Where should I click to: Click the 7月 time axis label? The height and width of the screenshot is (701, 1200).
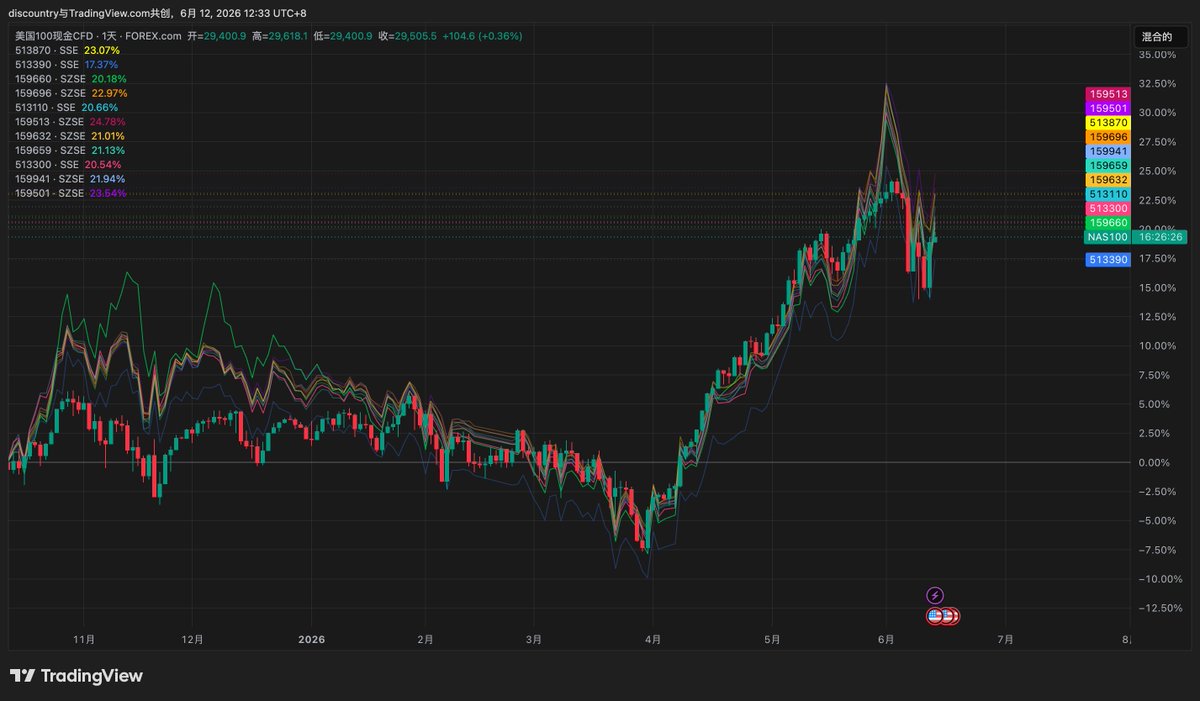(x=1005, y=639)
